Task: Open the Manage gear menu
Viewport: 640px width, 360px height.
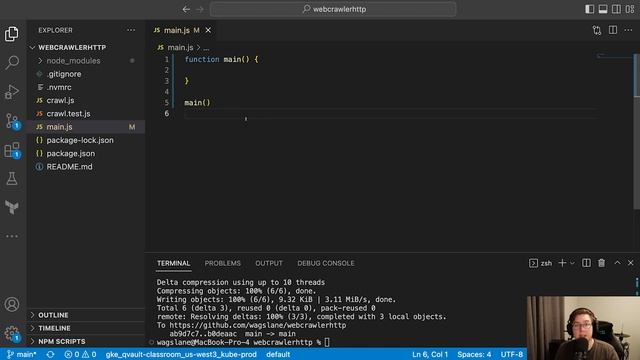Action: tap(12, 333)
